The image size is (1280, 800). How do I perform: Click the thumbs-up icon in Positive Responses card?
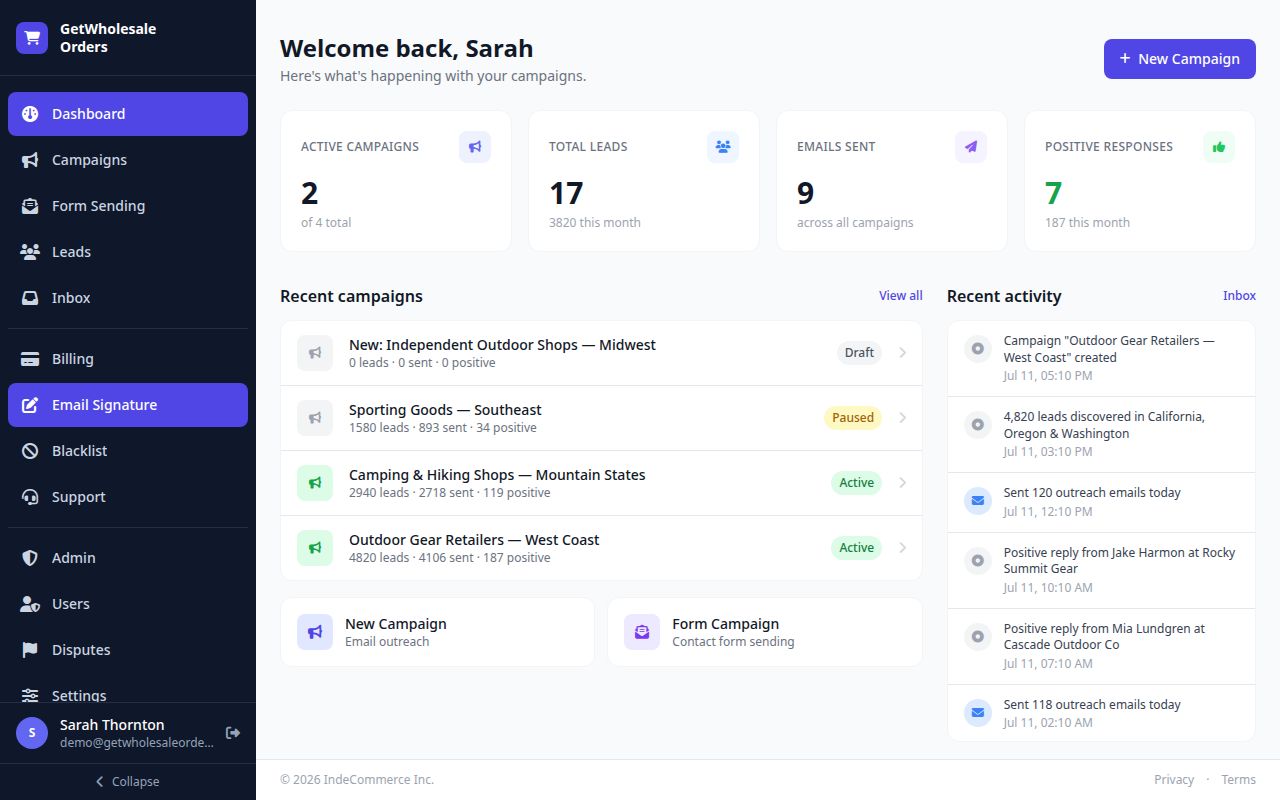pos(1219,147)
